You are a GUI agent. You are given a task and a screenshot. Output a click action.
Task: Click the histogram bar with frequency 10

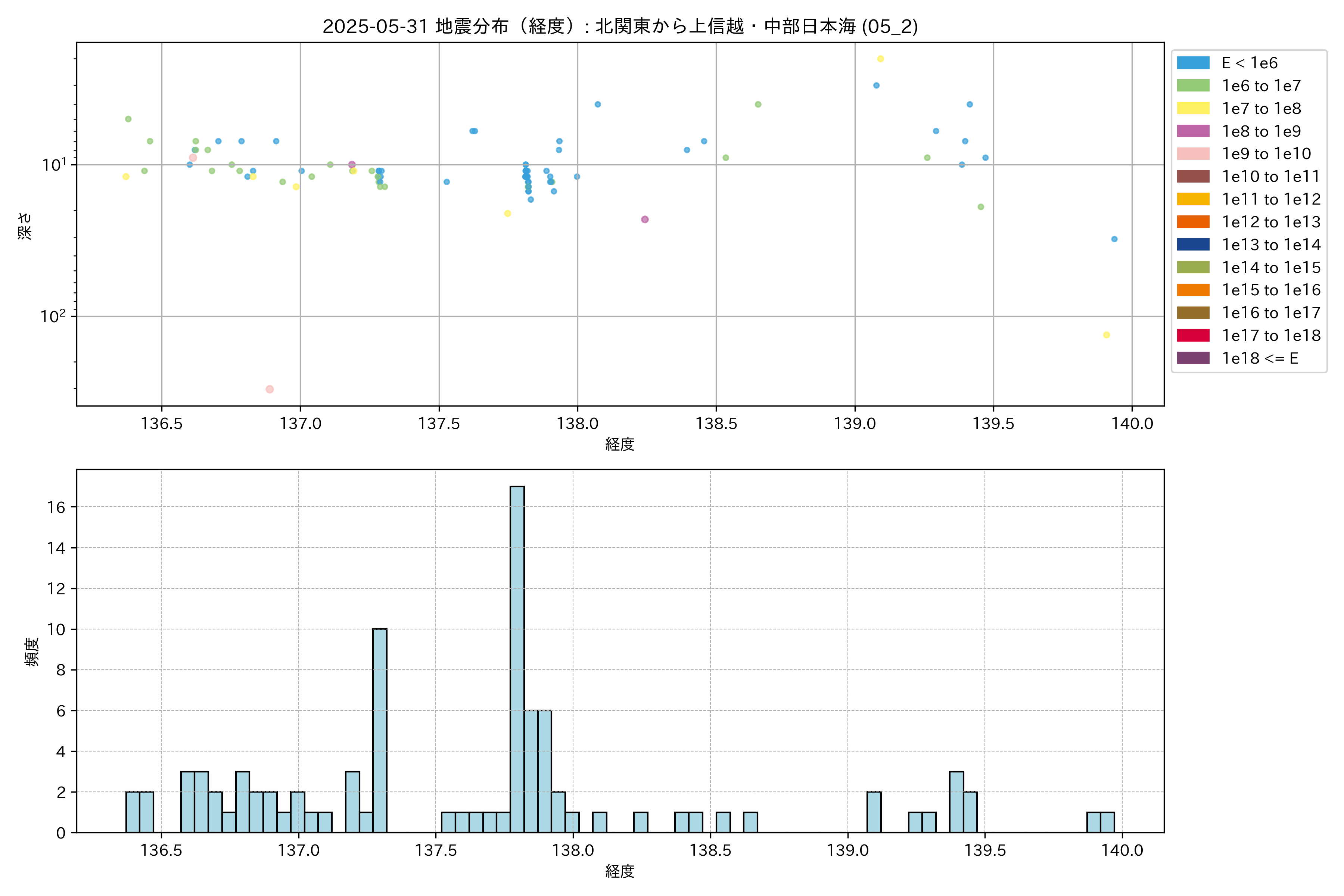tap(379, 730)
